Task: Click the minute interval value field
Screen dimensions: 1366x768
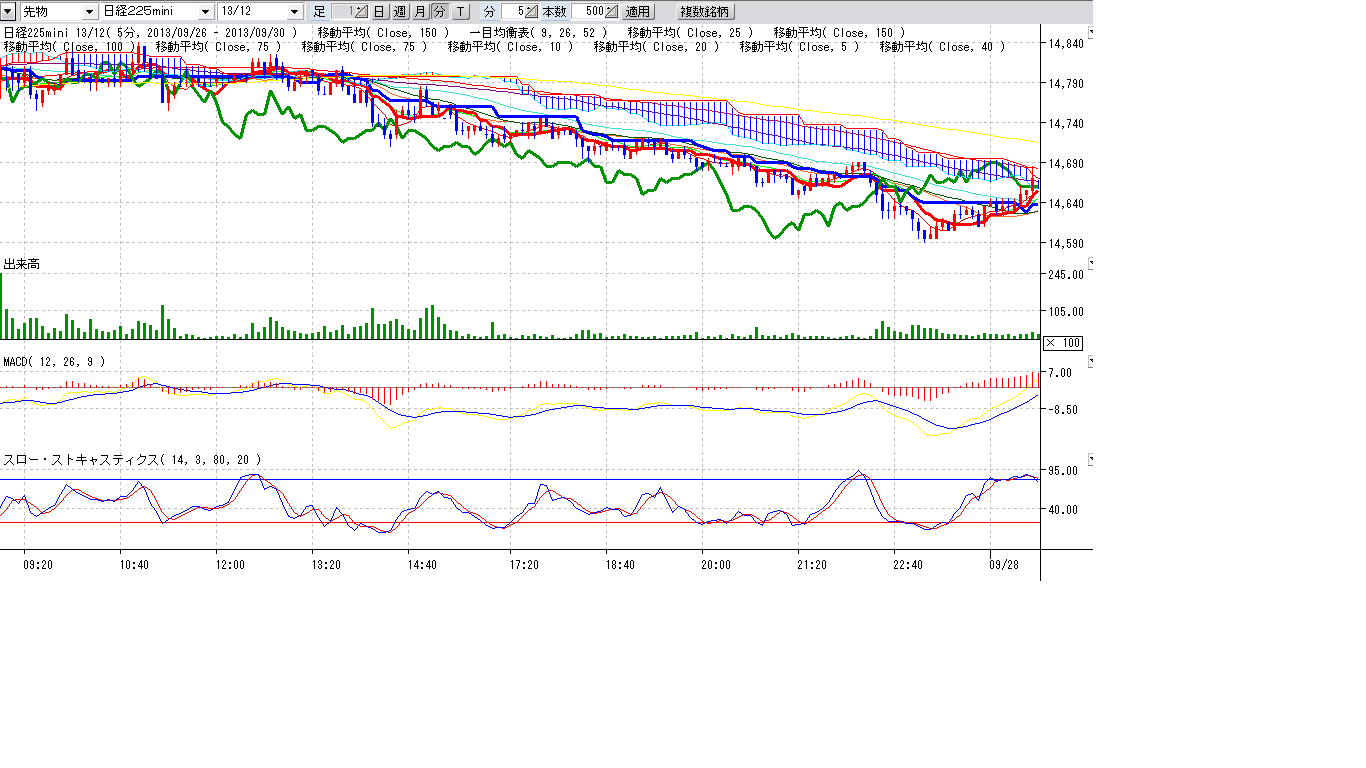Action: pos(514,12)
